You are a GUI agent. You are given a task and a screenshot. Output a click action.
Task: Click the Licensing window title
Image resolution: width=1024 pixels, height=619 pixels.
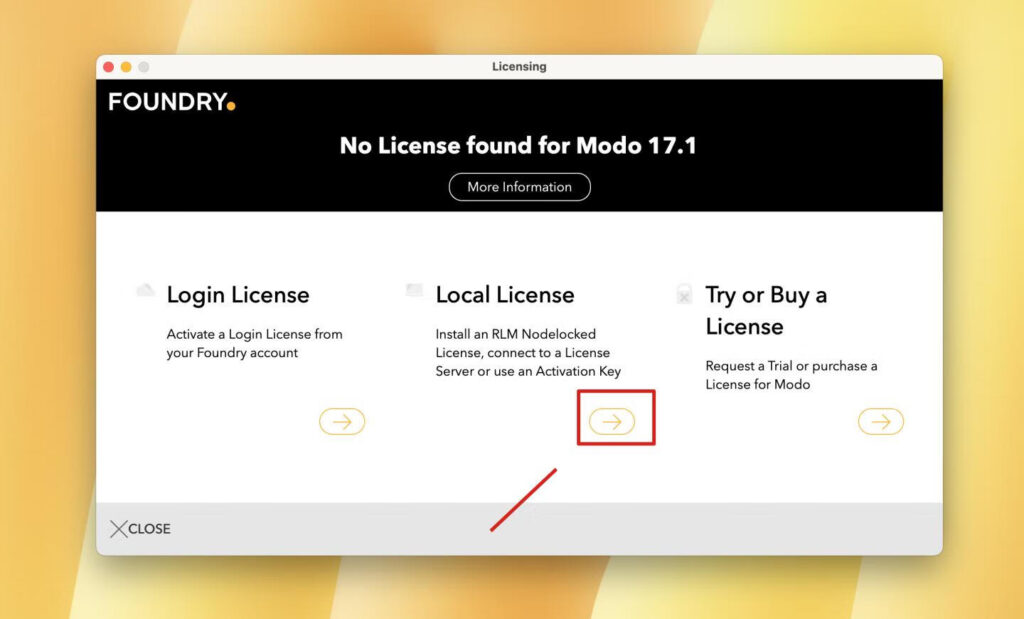point(519,67)
